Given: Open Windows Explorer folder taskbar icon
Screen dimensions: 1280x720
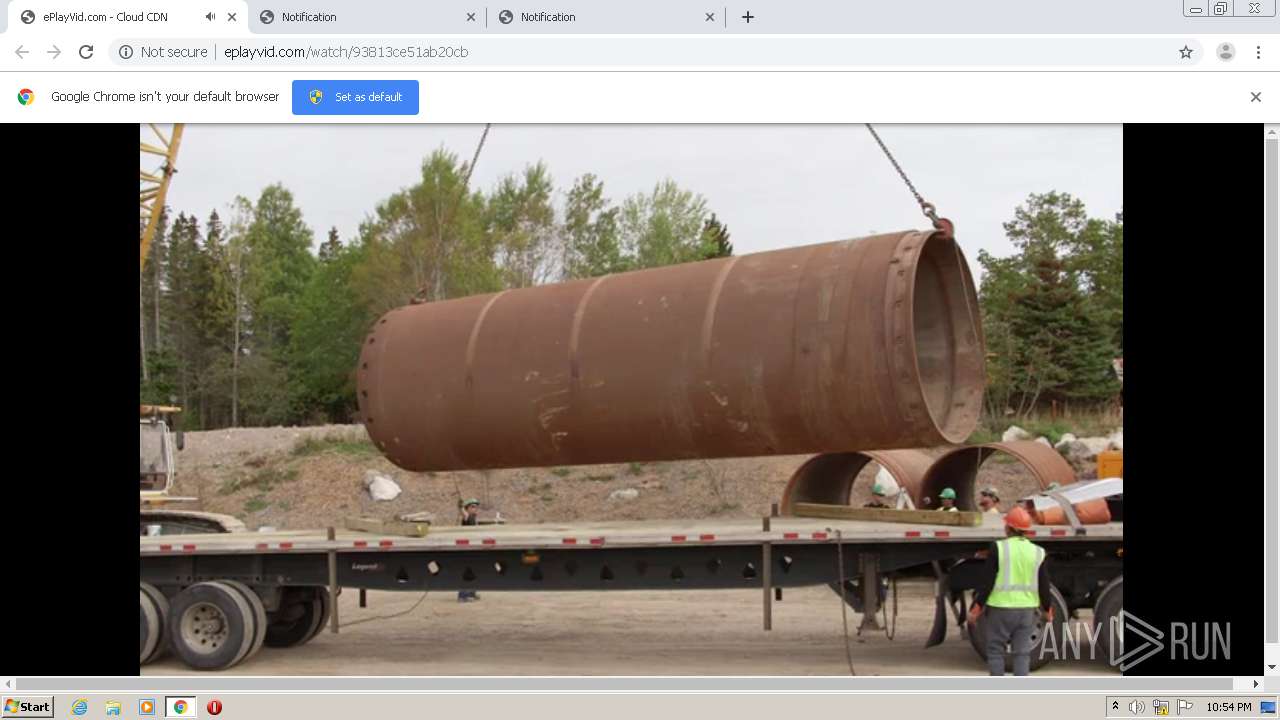Looking at the screenshot, I should (113, 707).
